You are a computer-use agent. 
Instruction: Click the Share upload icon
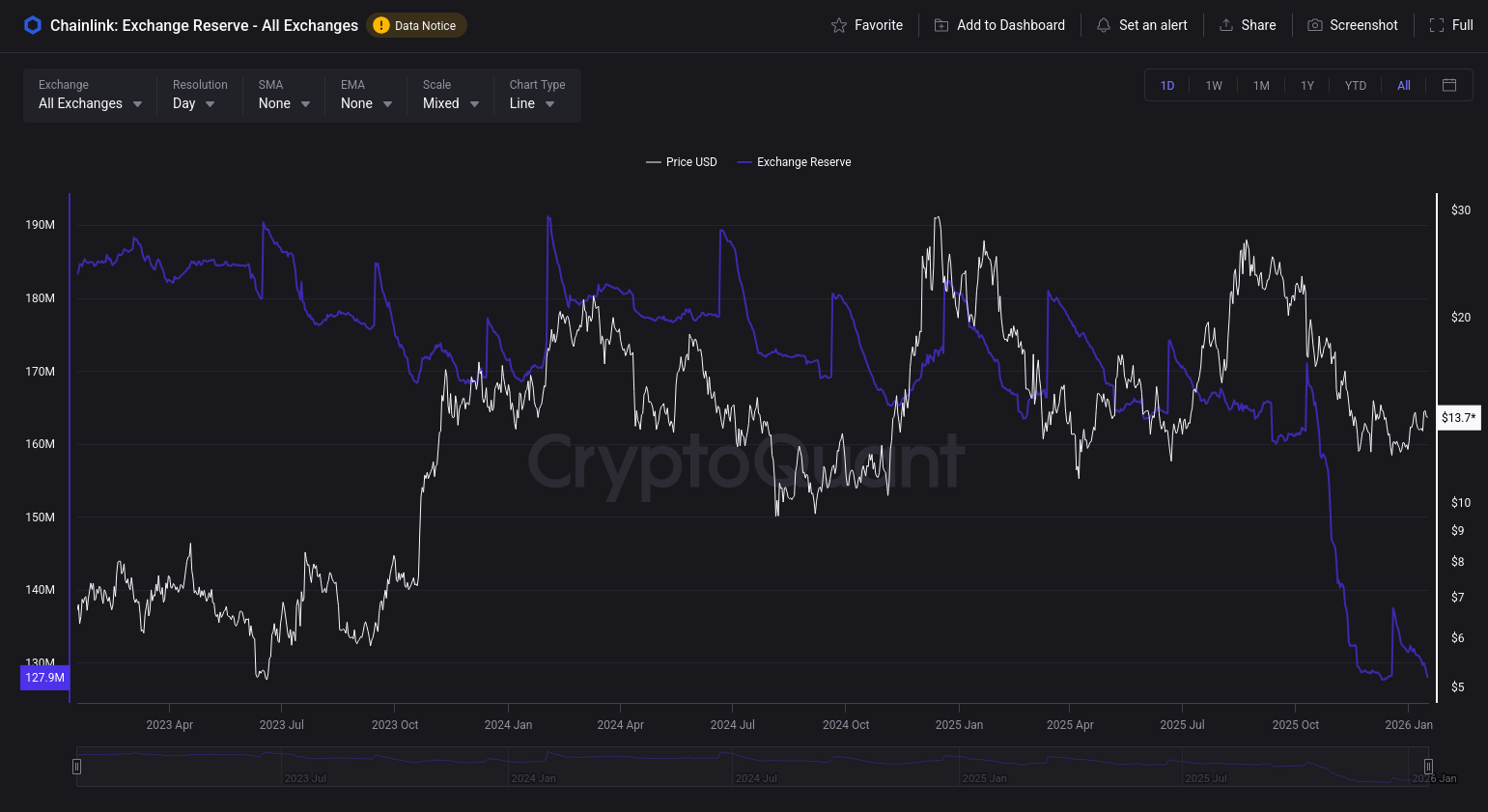pos(1226,25)
